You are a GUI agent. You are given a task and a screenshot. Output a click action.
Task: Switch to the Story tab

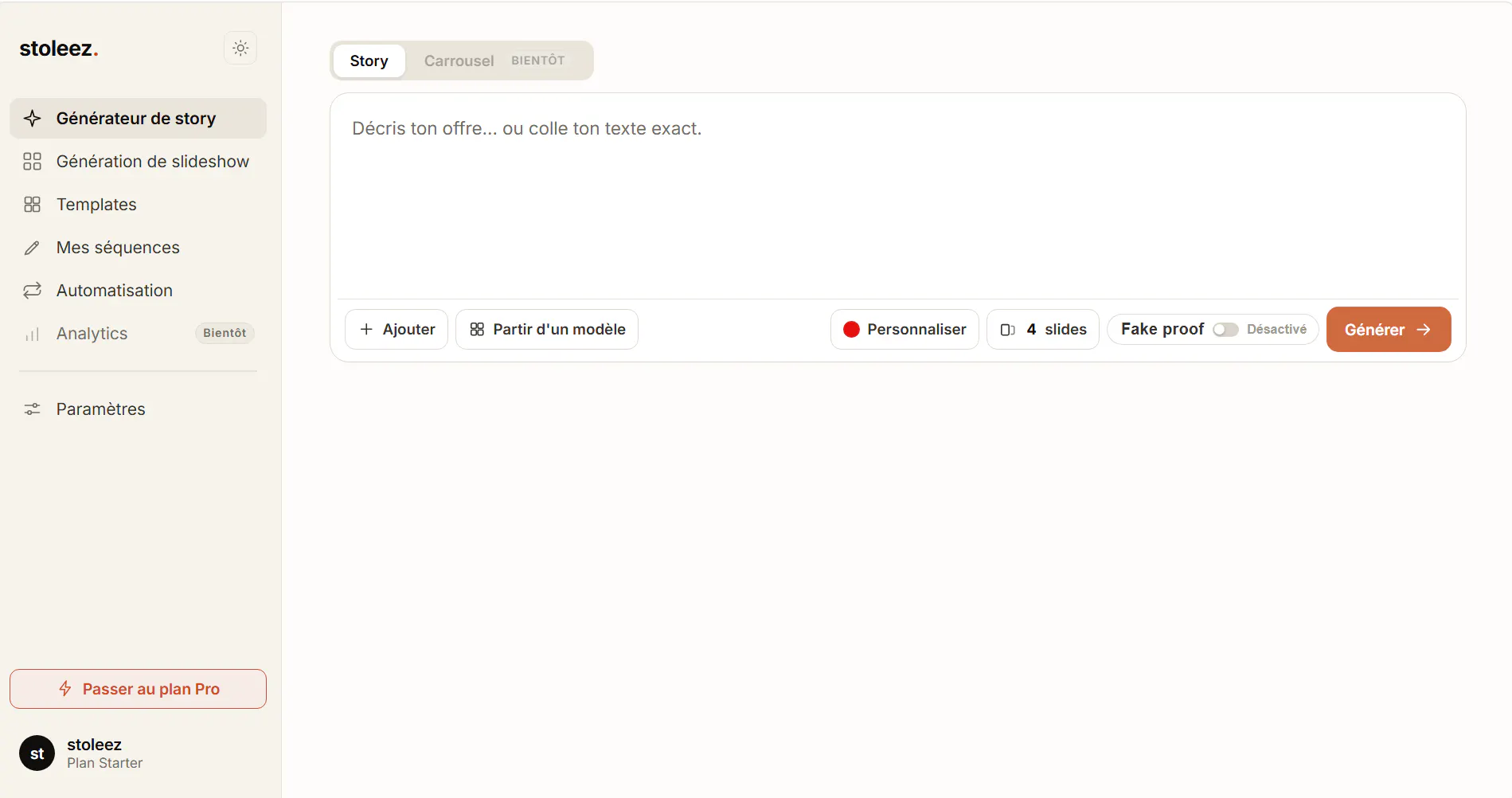click(369, 61)
